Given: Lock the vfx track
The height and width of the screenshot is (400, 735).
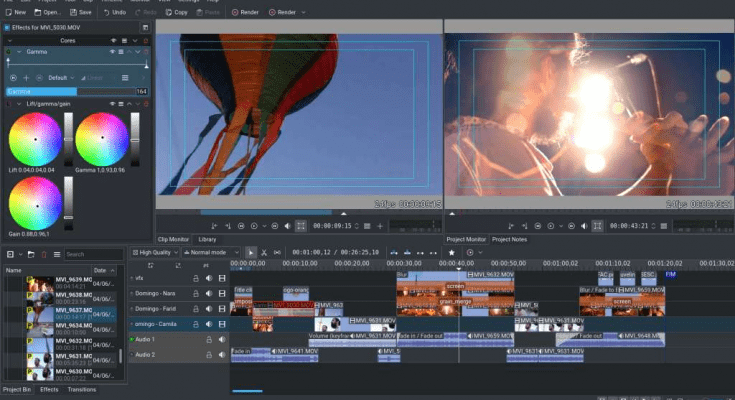Looking at the screenshot, I should [x=196, y=279].
